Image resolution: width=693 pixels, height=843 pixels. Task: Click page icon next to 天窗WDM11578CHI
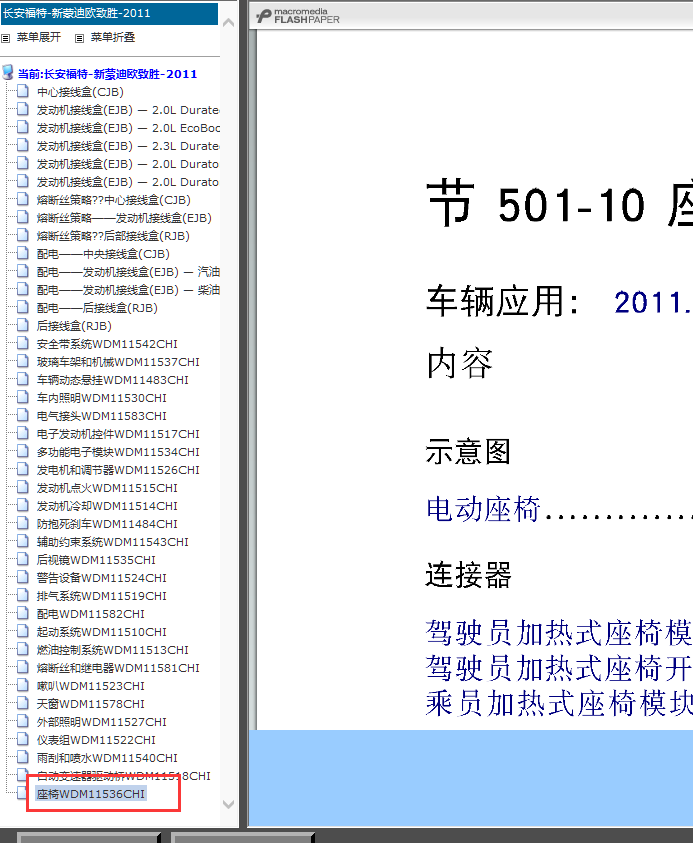[23, 703]
